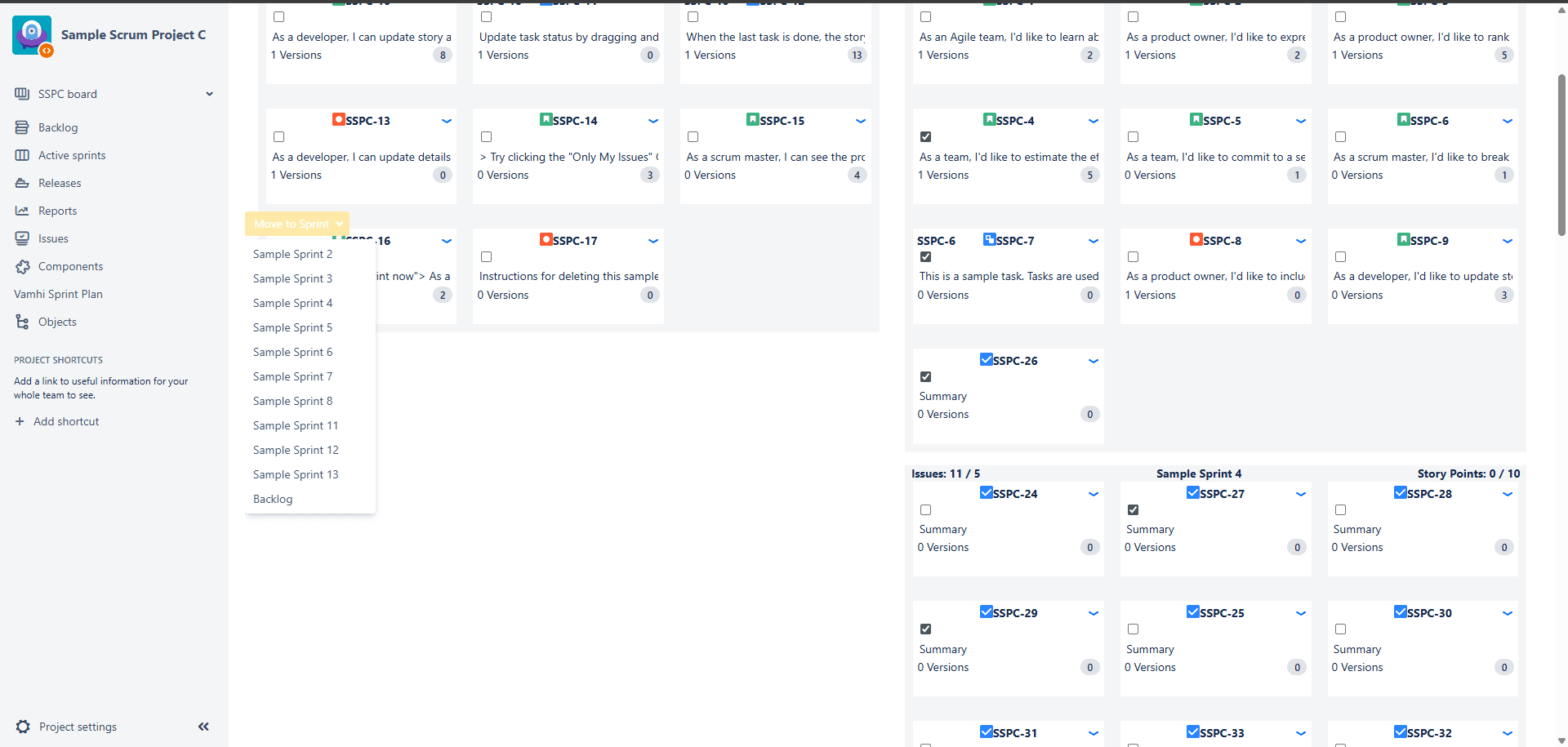Image resolution: width=1568 pixels, height=747 pixels.
Task: Click the Move to Sprint button
Action: pyautogui.click(x=297, y=224)
